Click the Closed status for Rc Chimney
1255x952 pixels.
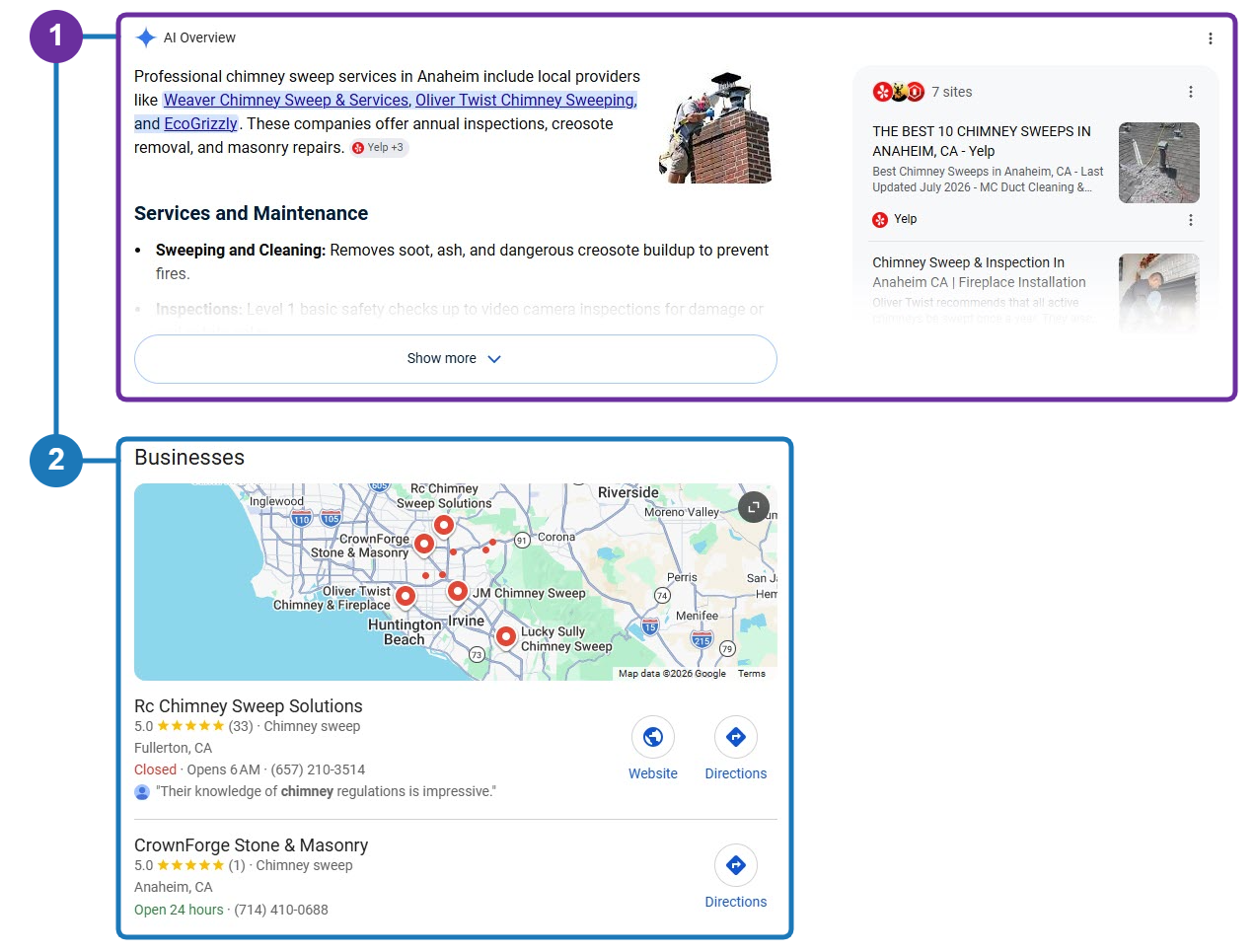click(x=155, y=770)
